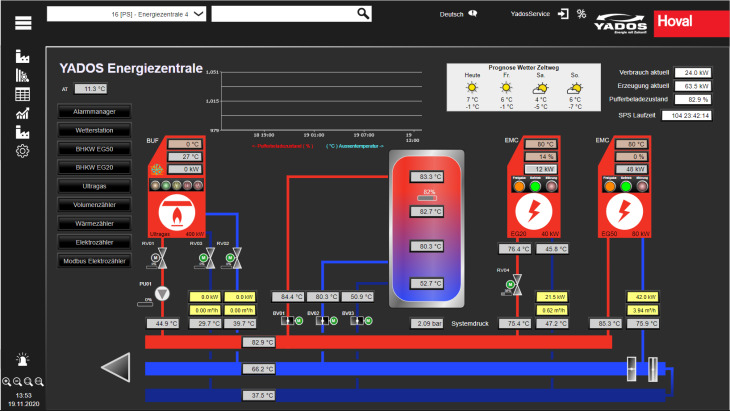Click the Ultragas boiler flame icon

pyautogui.click(x=177, y=212)
